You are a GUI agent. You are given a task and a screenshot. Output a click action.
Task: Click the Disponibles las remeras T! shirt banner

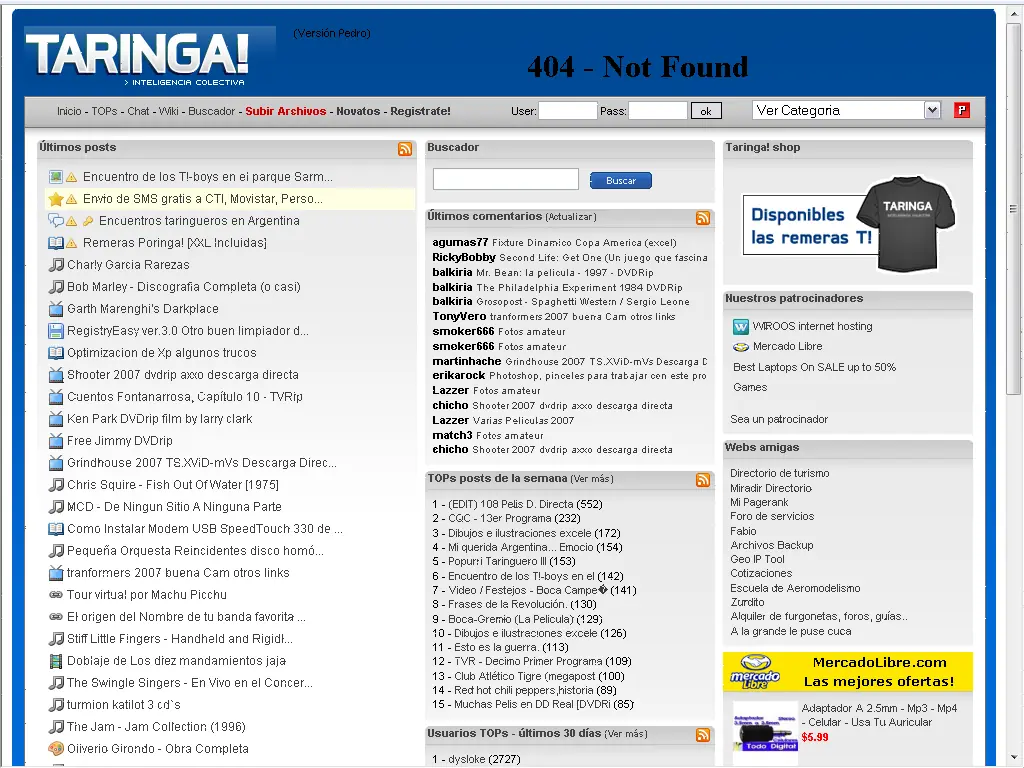click(x=848, y=223)
